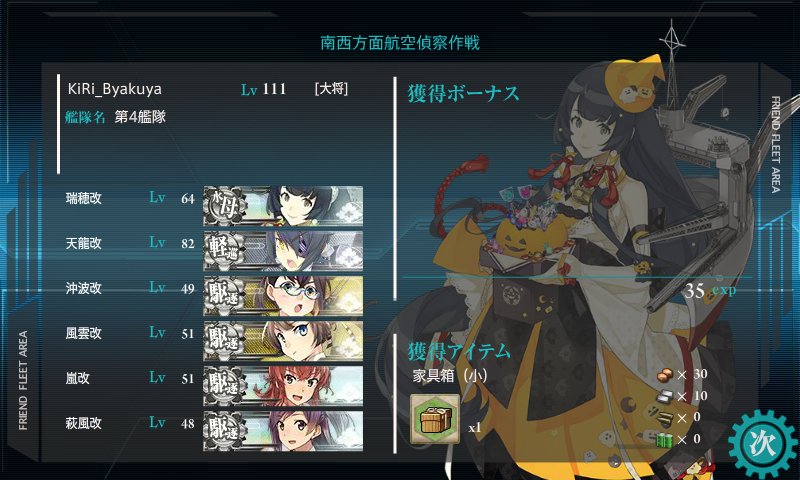The width and height of the screenshot is (800, 480).
Task: Click the expedition title 南西方面航空偵察作戦
Action: click(x=400, y=43)
